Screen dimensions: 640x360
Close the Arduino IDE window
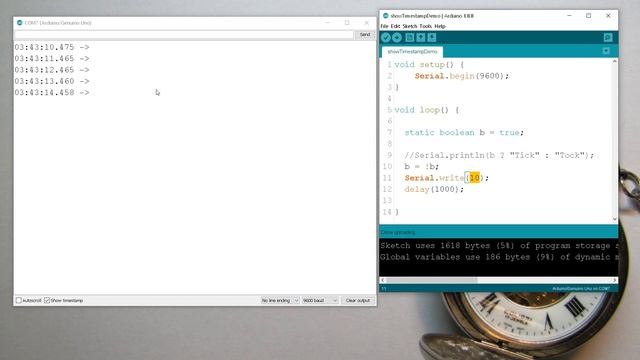point(608,16)
